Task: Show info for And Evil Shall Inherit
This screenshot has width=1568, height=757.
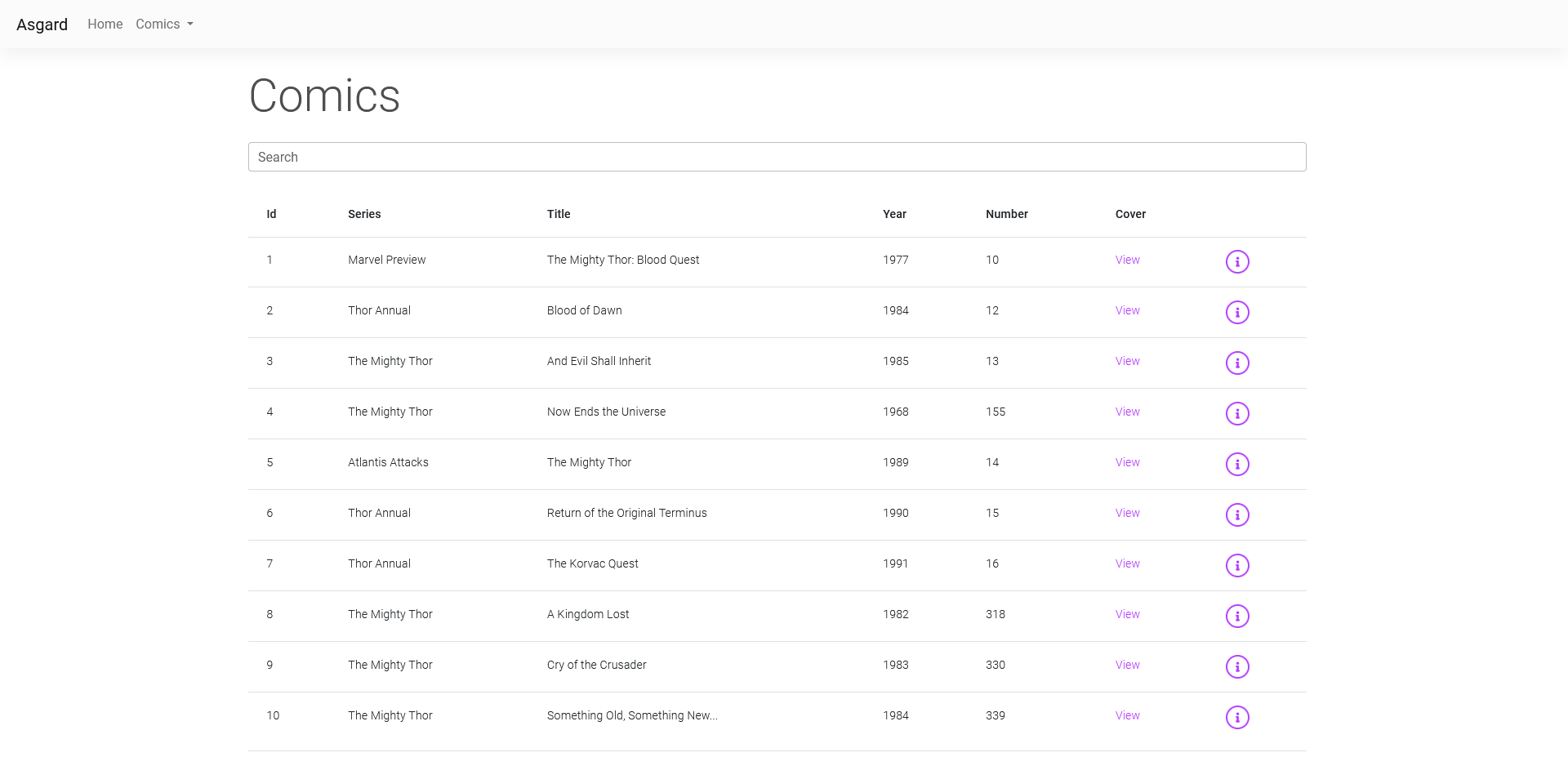Action: click(x=1237, y=363)
